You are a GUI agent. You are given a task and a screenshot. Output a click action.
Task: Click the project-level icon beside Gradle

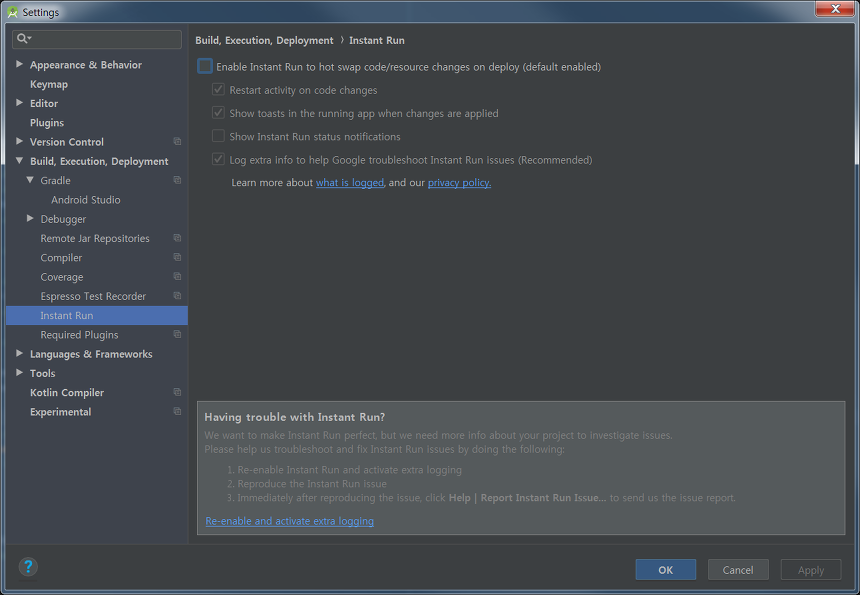click(177, 181)
